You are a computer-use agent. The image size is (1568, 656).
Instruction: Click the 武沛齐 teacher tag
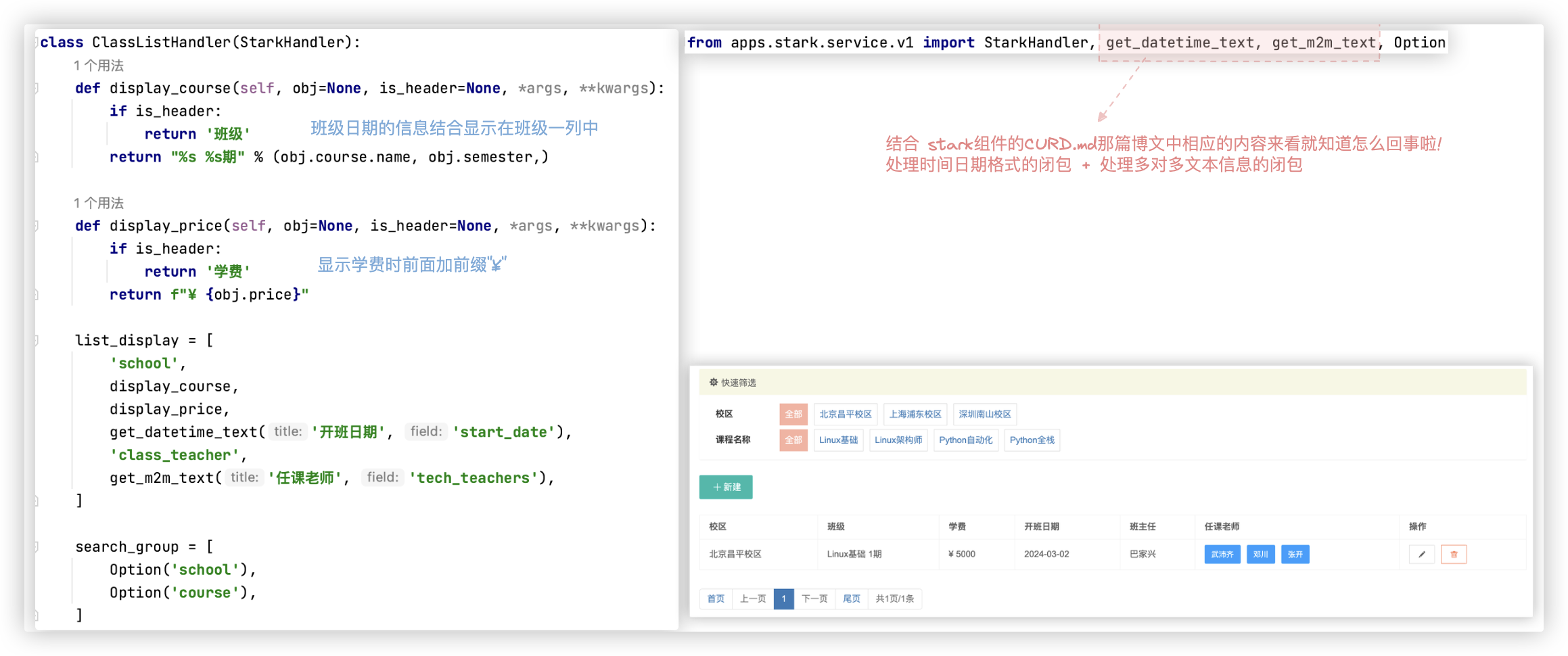[1222, 555]
